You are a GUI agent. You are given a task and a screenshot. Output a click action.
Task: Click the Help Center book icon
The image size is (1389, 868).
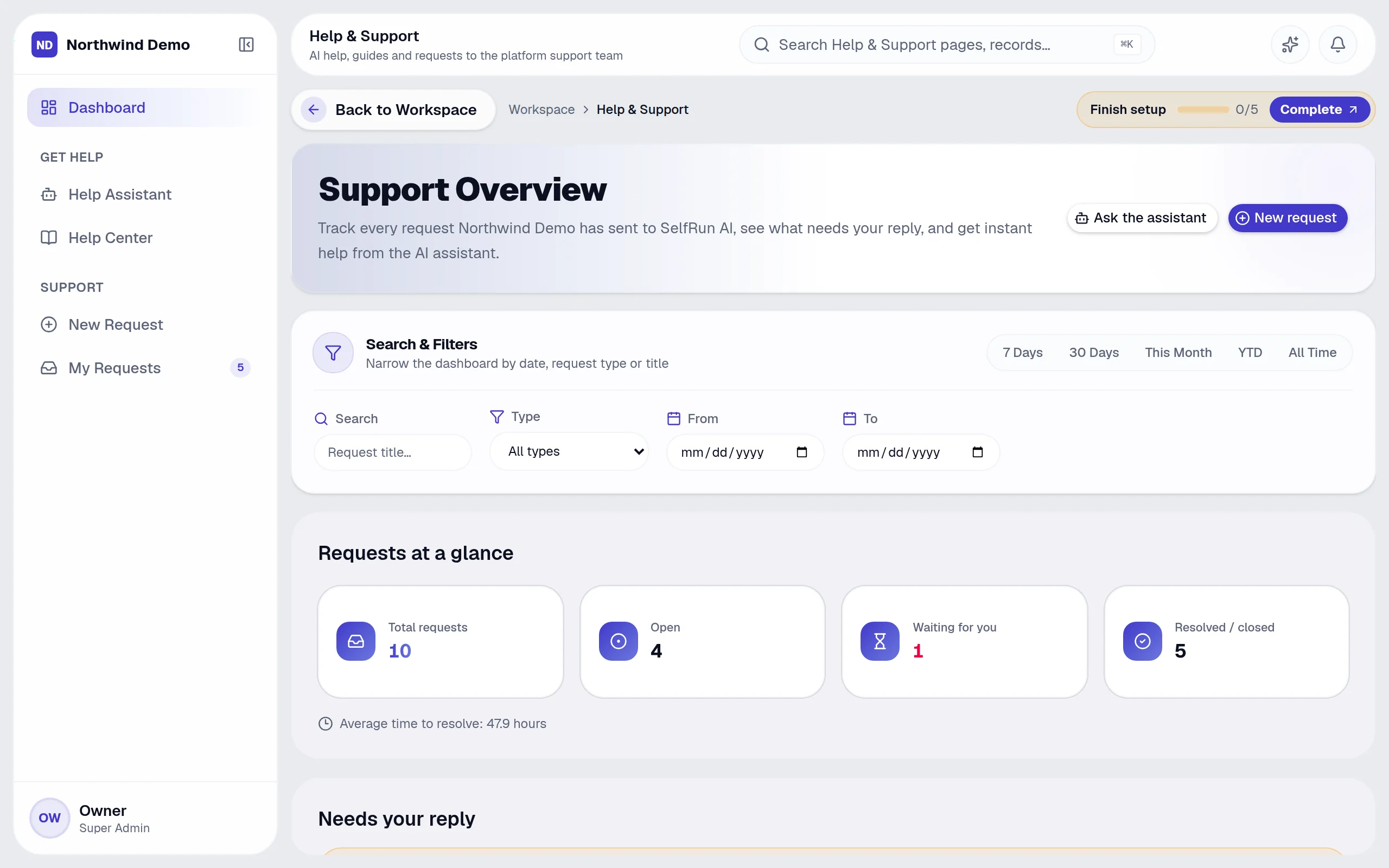coord(49,238)
